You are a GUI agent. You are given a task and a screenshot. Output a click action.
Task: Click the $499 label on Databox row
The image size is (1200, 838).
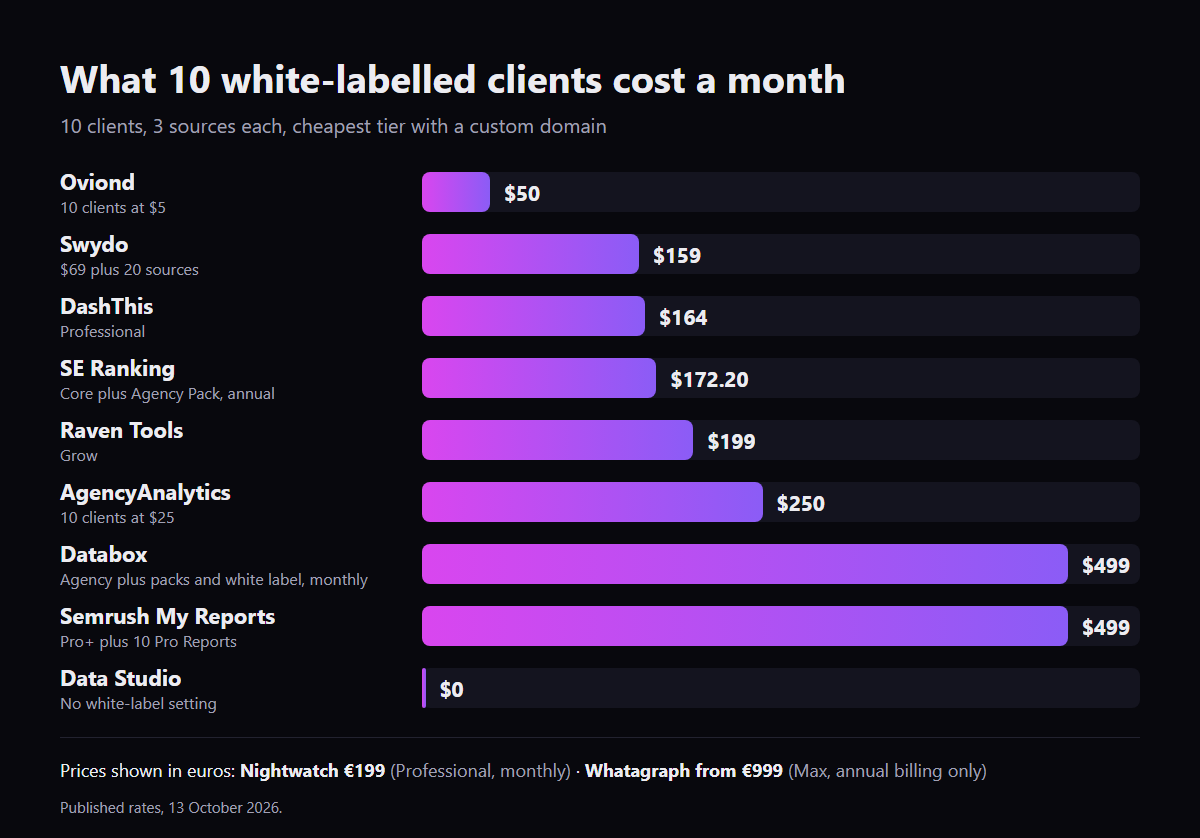click(x=1106, y=566)
